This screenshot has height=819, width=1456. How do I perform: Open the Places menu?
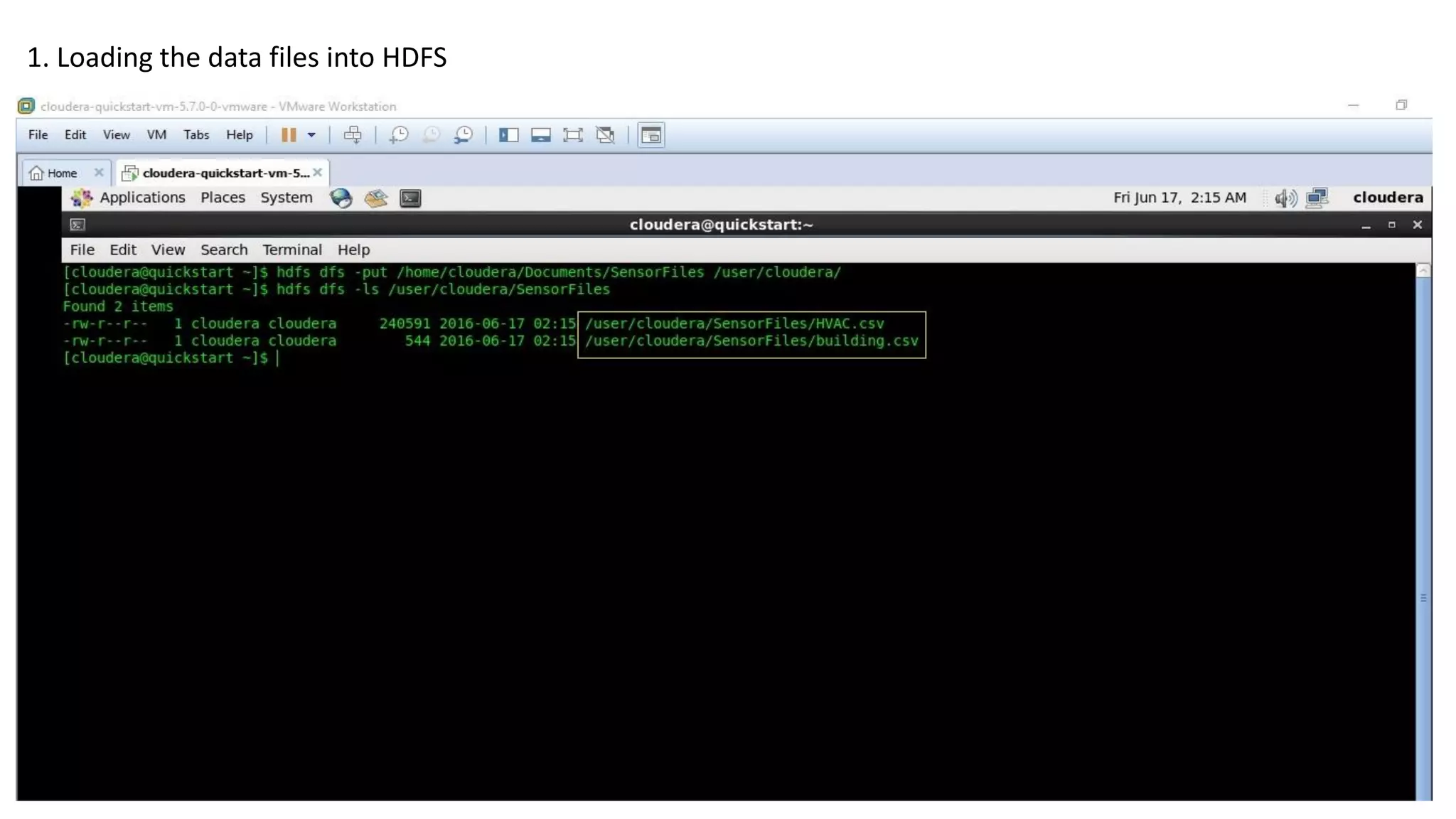(x=223, y=198)
